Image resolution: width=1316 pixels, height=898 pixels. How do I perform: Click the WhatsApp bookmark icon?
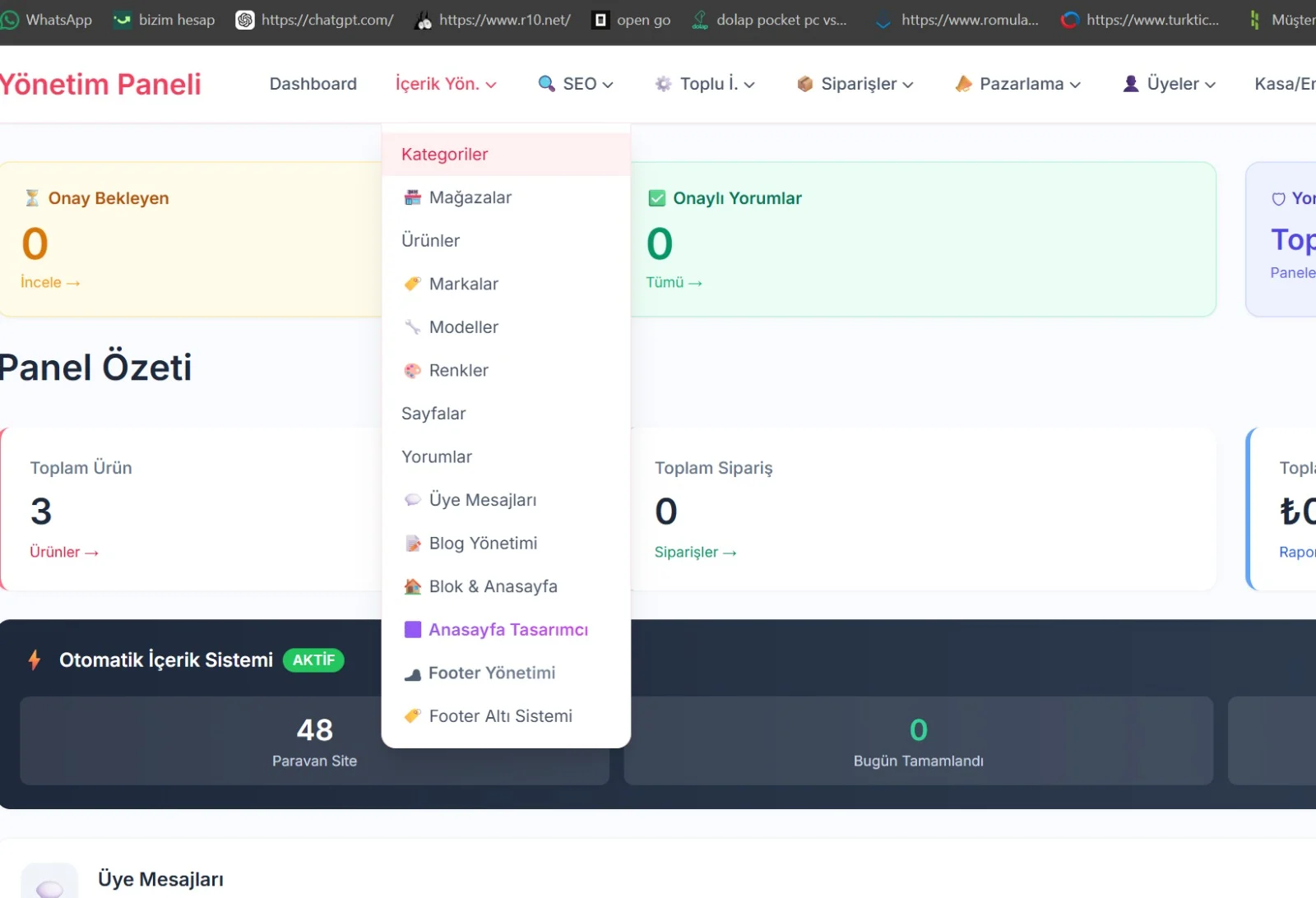pyautogui.click(x=9, y=20)
